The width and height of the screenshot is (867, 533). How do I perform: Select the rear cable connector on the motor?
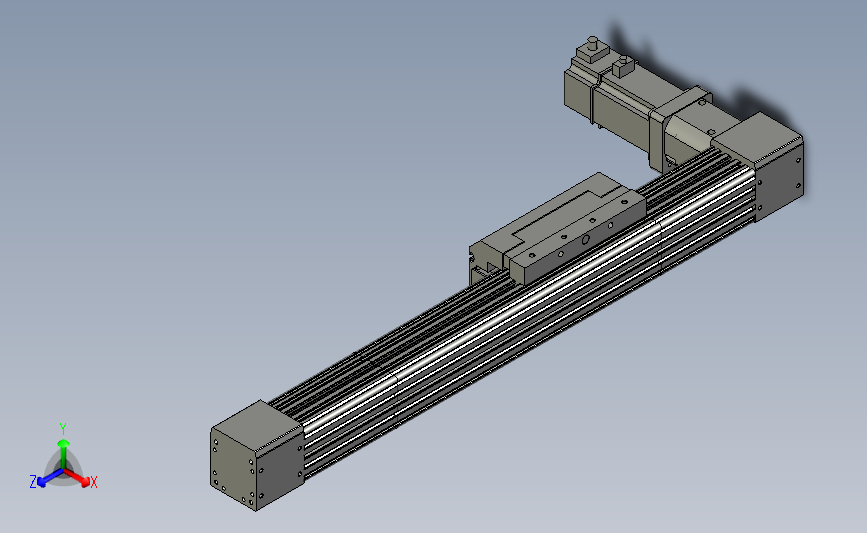pyautogui.click(x=592, y=49)
